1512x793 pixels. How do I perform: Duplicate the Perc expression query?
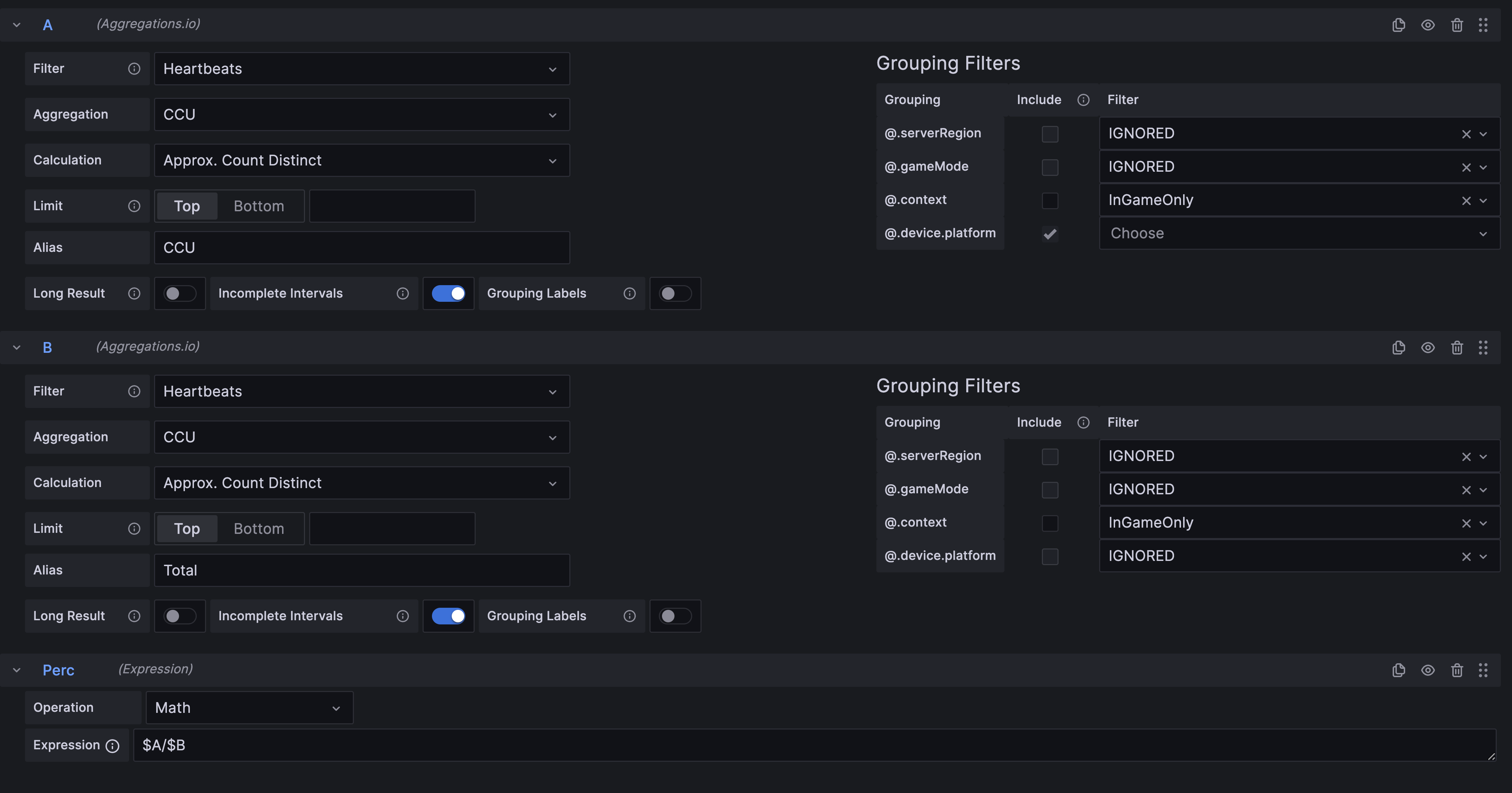coord(1398,670)
